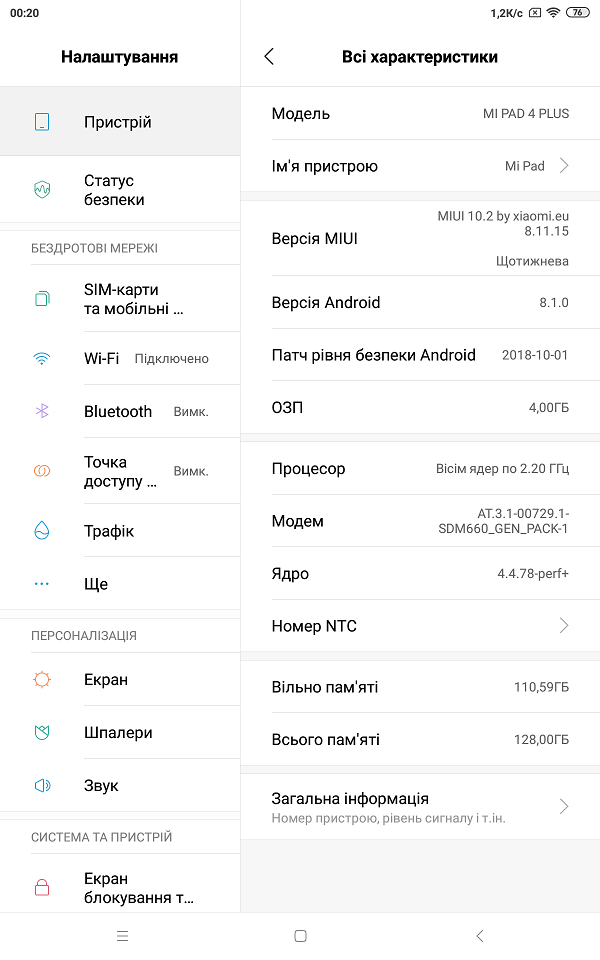Tap the Звук speaker icon
600x960 pixels.
tap(42, 786)
